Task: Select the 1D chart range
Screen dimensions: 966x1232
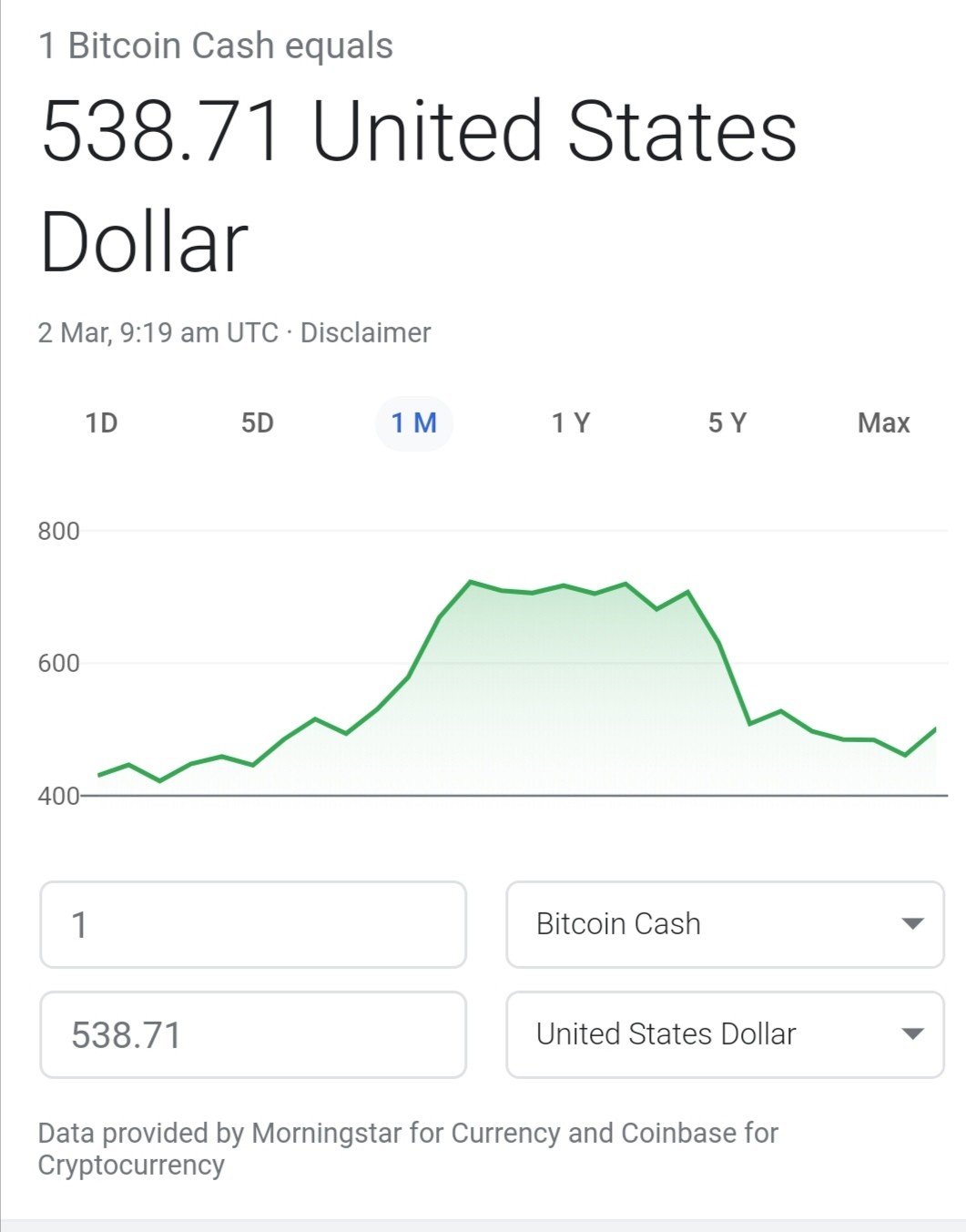Action: 101,423
